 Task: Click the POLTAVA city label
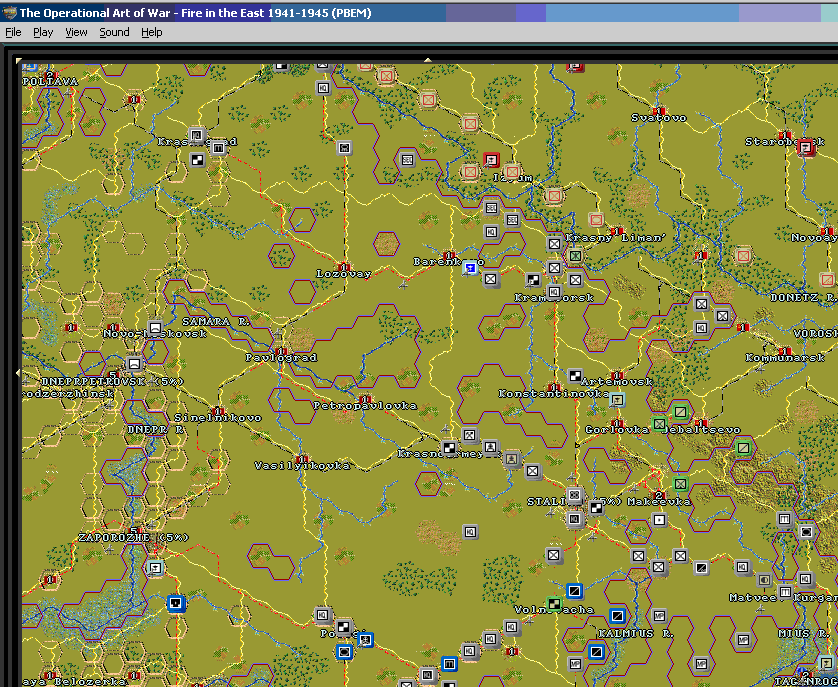pos(51,81)
